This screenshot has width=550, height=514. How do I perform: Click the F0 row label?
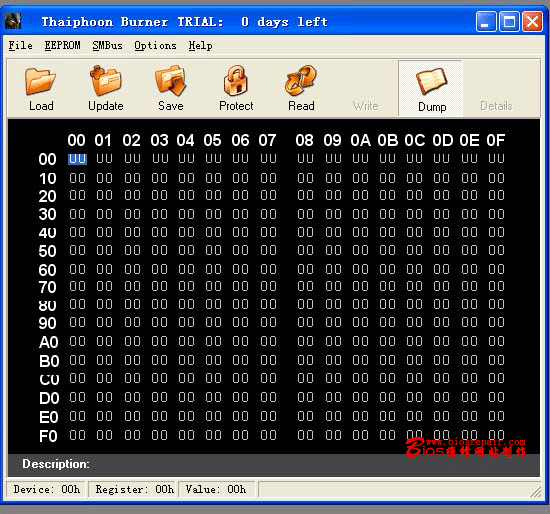(48, 436)
